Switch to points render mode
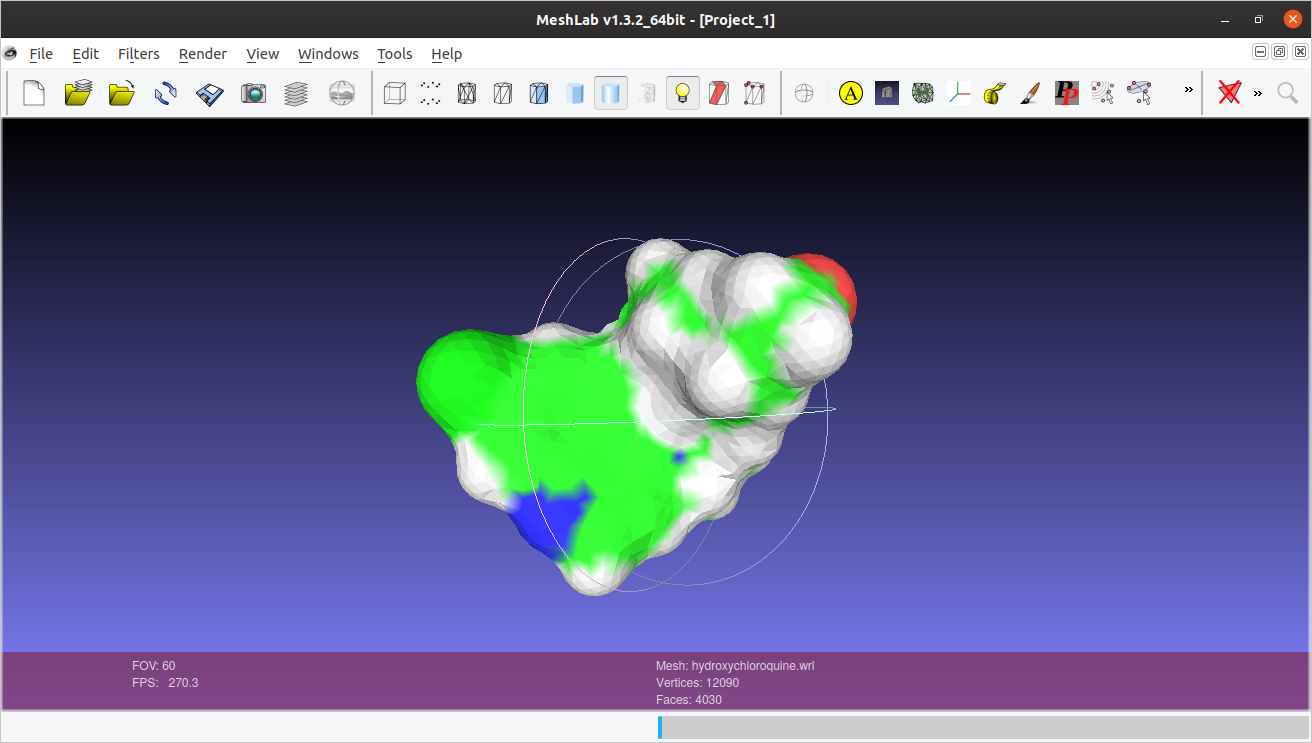 tap(431, 93)
